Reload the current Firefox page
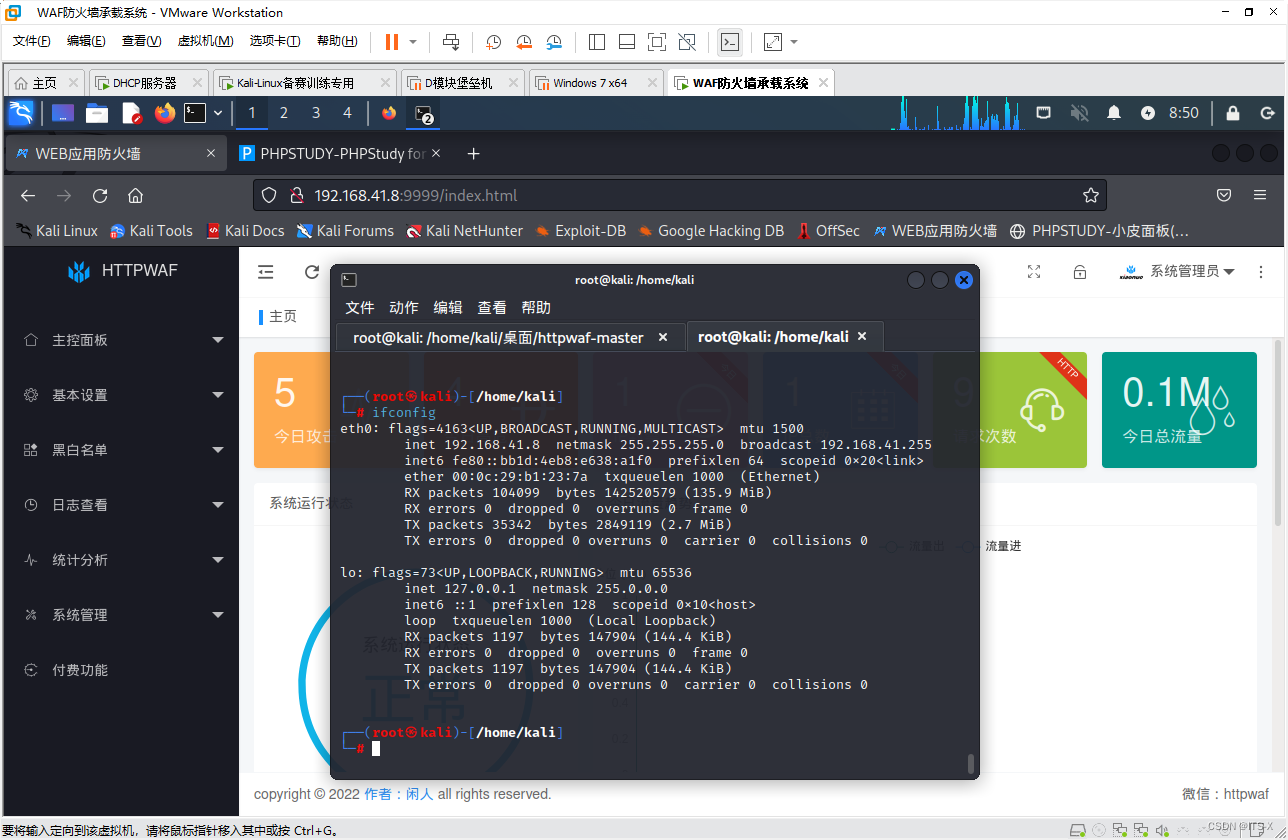 [x=100, y=195]
